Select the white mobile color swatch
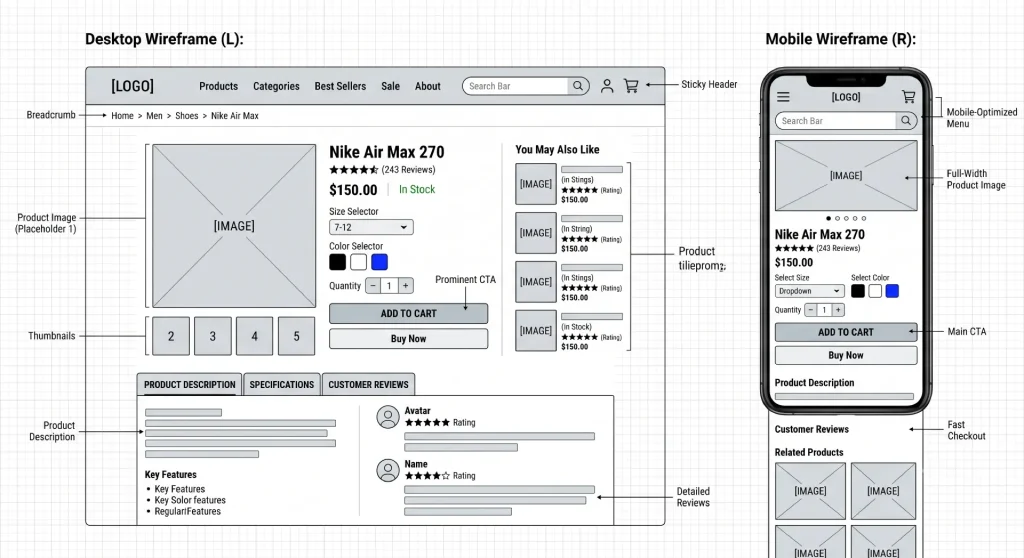Viewport: 1024px width, 558px height. point(875,291)
